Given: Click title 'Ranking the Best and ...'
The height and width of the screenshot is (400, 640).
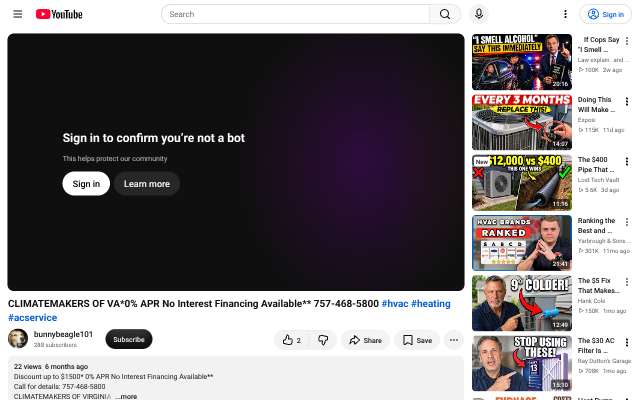Looking at the screenshot, I should point(596,225).
